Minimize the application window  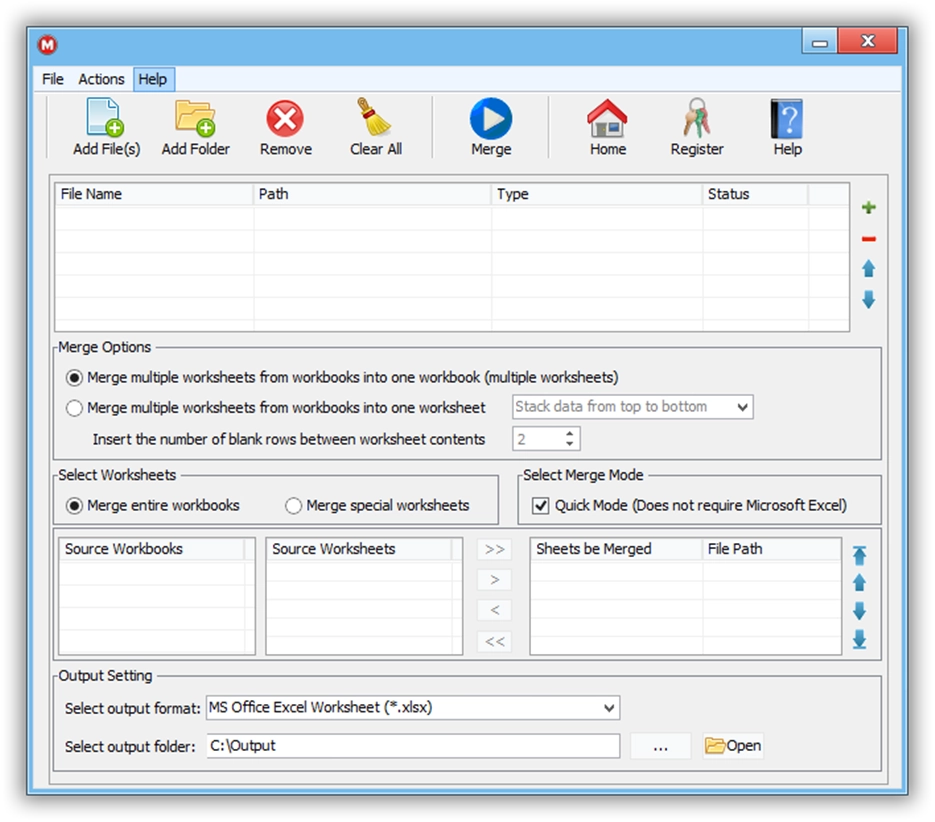click(820, 42)
